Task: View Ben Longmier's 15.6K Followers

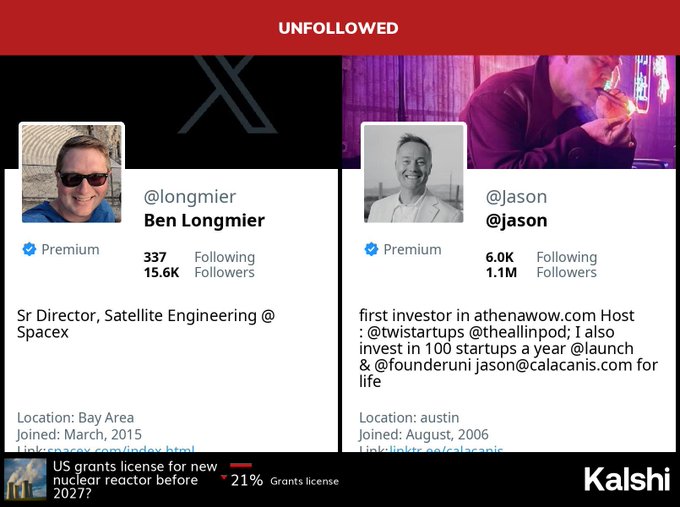Action: coord(199,272)
